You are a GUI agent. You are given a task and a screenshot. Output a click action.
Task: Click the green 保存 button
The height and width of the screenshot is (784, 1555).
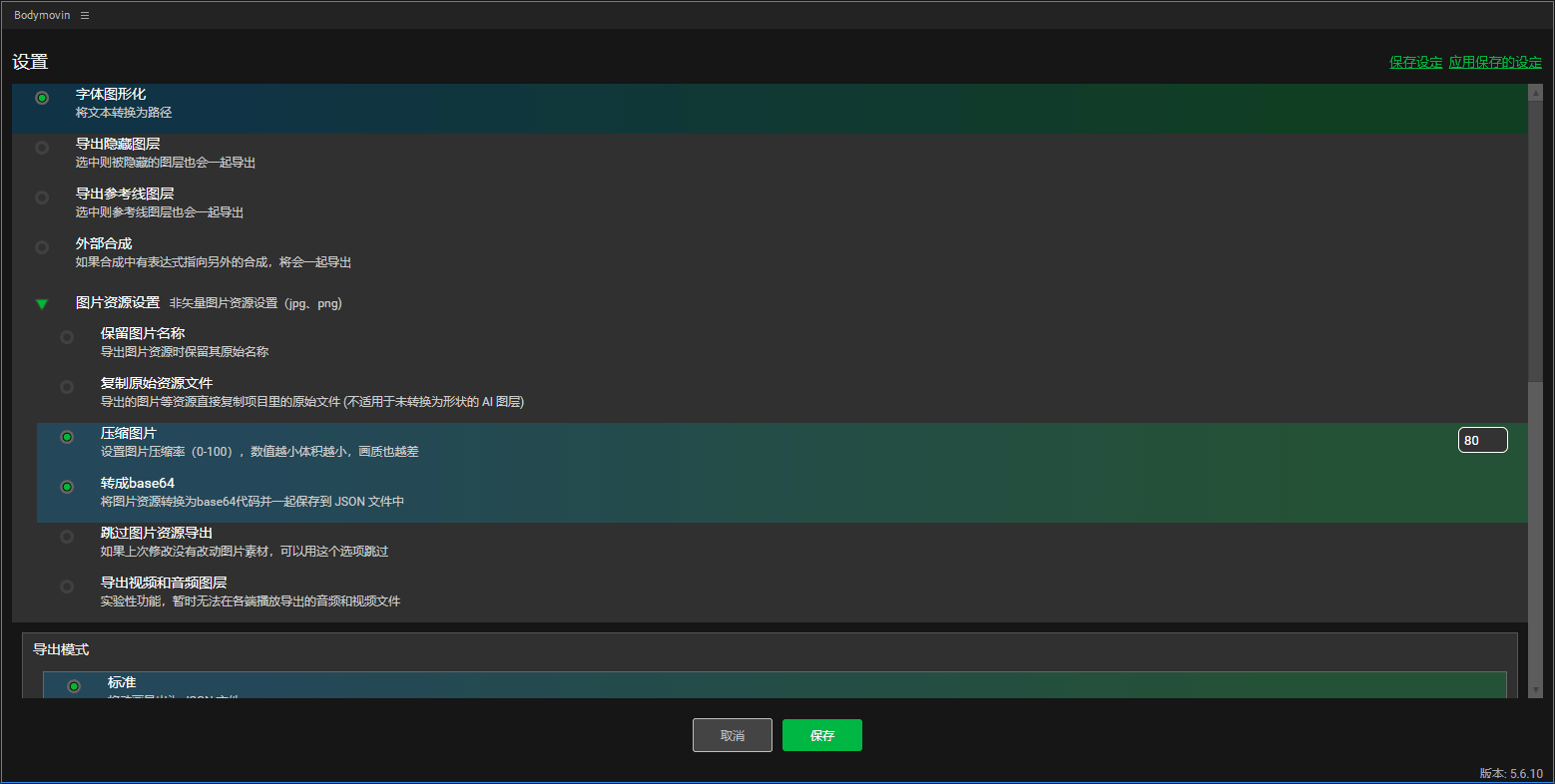point(822,735)
